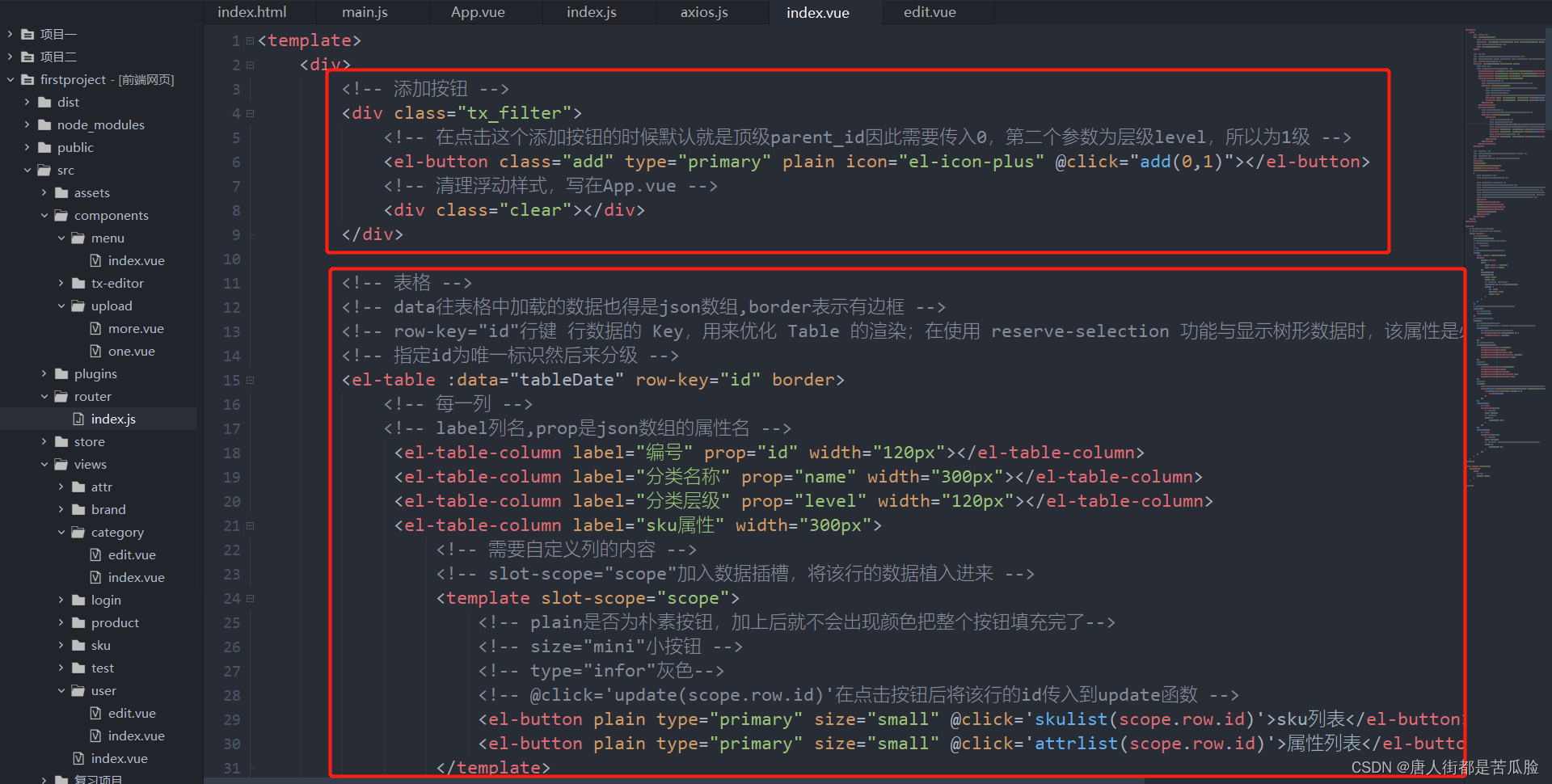1552x784 pixels.
Task: Click the user open-folder icon
Action: [78, 690]
